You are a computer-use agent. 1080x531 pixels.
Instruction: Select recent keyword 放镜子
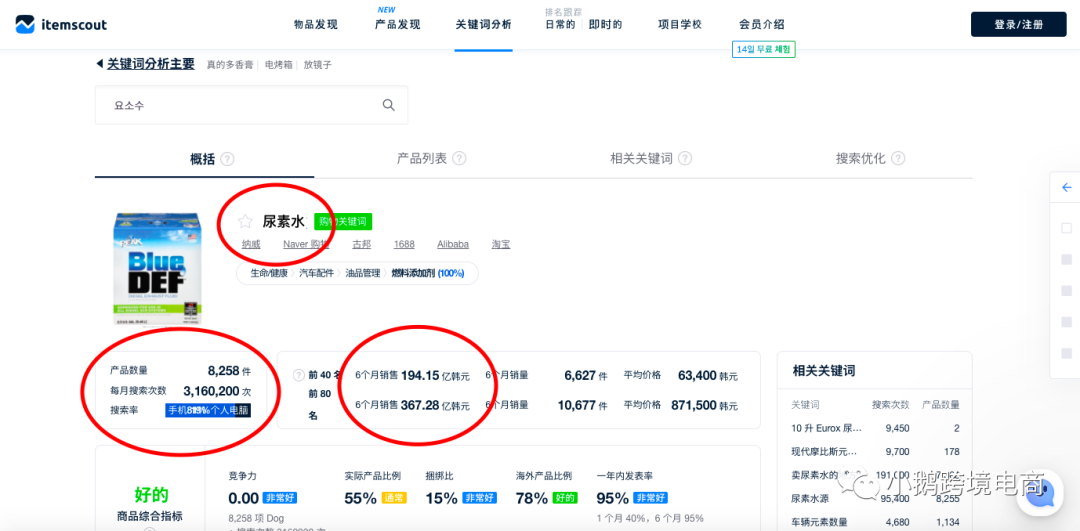pos(318,65)
